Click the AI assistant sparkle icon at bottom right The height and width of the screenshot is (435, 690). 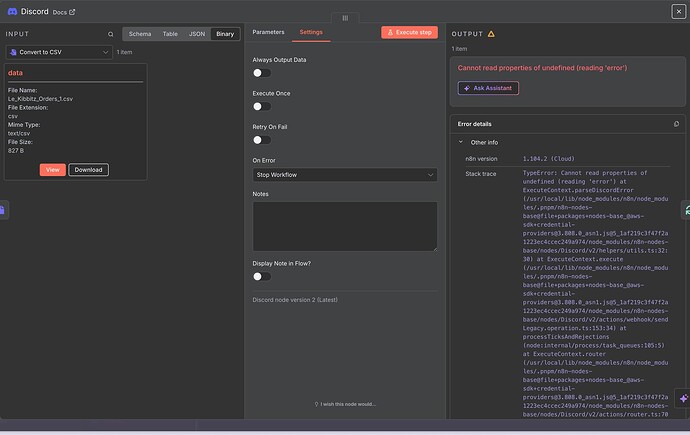tap(683, 398)
